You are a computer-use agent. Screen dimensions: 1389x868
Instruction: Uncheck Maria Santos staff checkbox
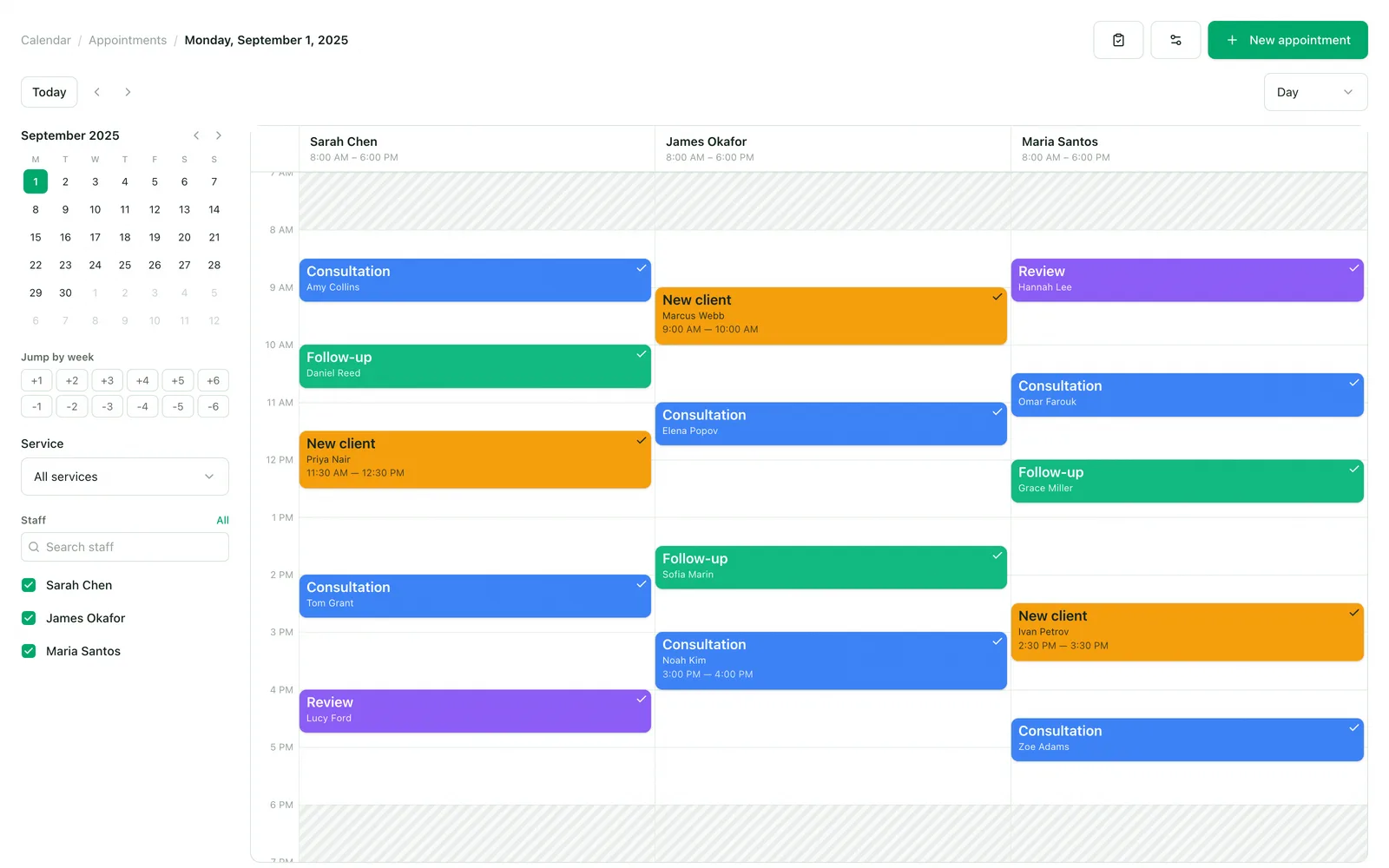(x=29, y=651)
